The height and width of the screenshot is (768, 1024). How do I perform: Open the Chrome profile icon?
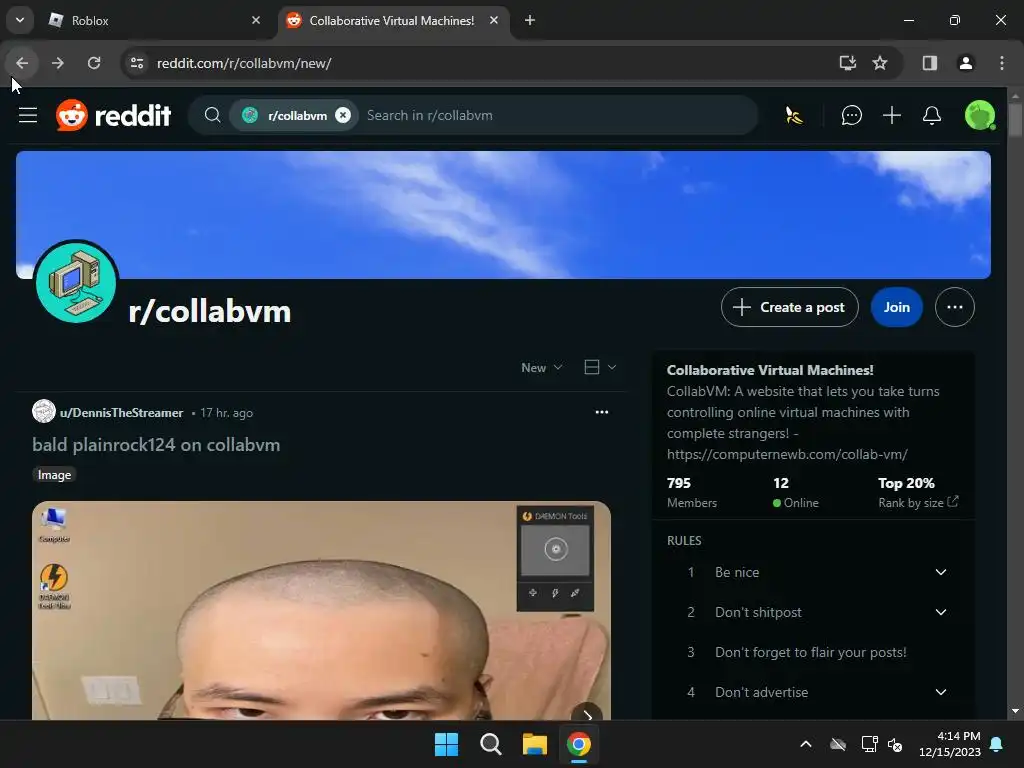coord(965,63)
